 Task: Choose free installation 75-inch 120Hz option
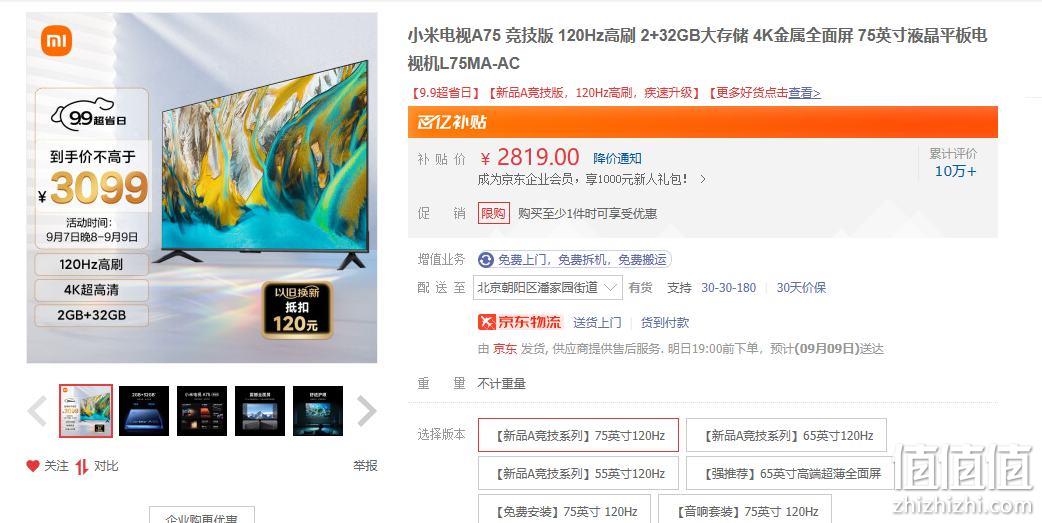click(565, 509)
